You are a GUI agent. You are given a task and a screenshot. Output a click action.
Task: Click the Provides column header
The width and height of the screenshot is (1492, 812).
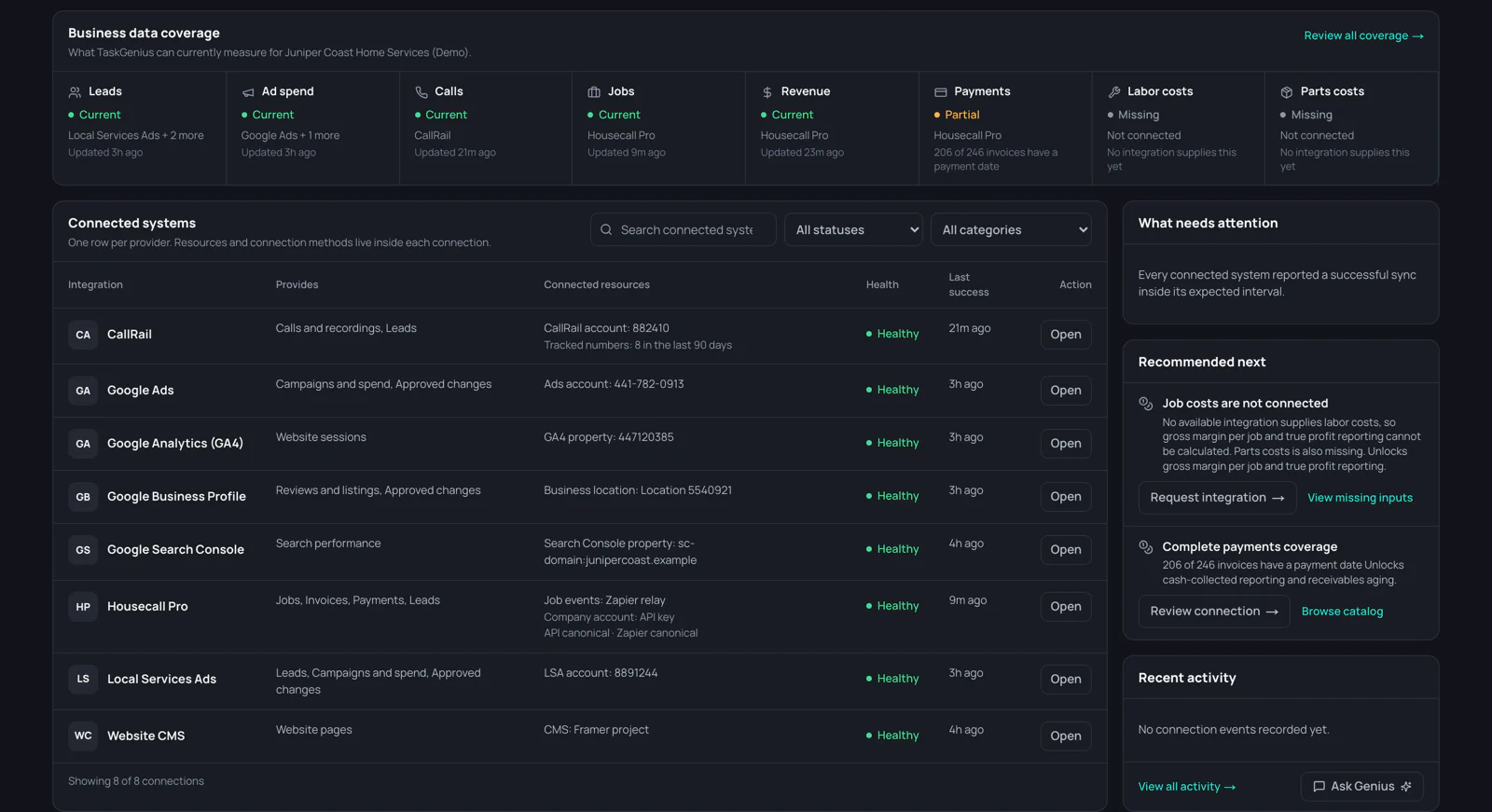coord(297,284)
